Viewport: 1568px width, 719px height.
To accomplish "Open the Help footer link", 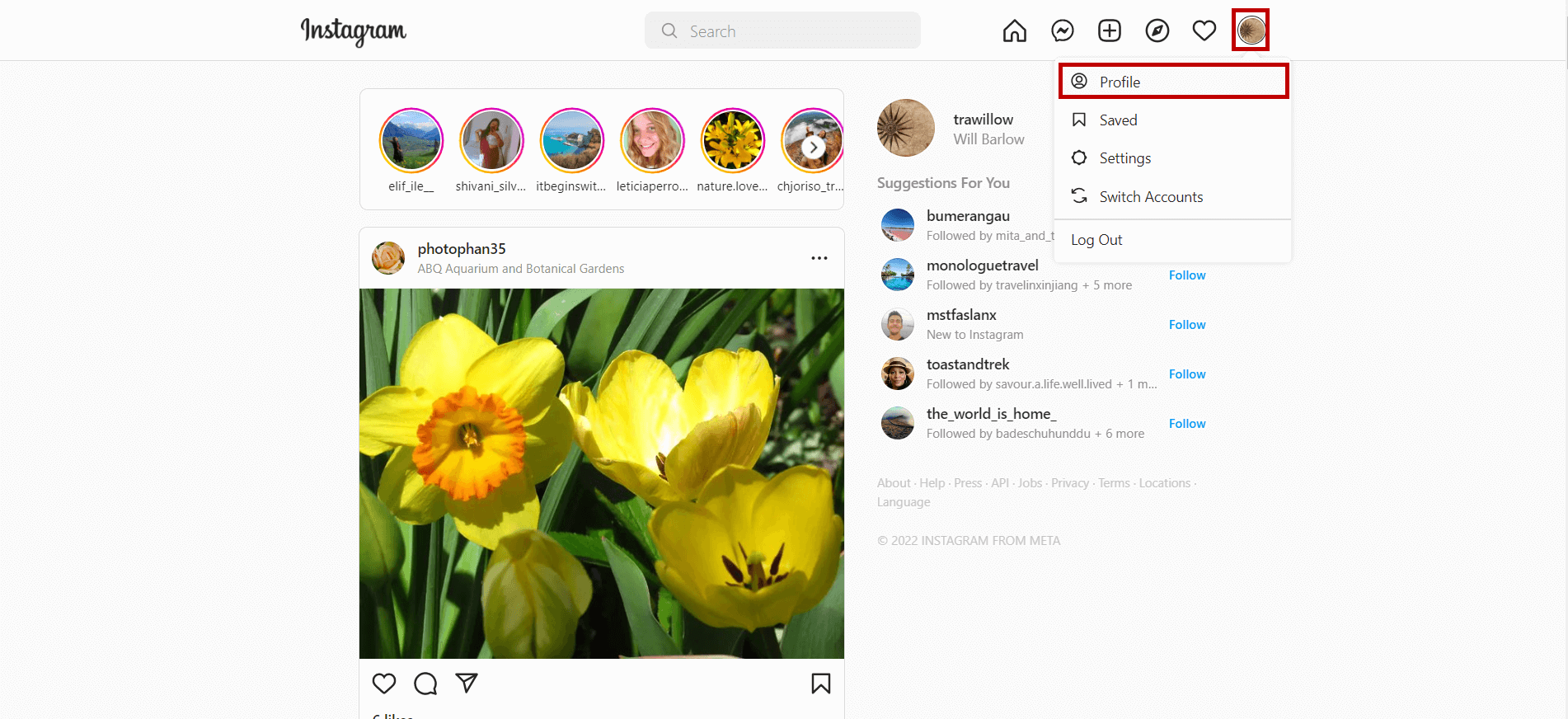I will tap(932, 483).
